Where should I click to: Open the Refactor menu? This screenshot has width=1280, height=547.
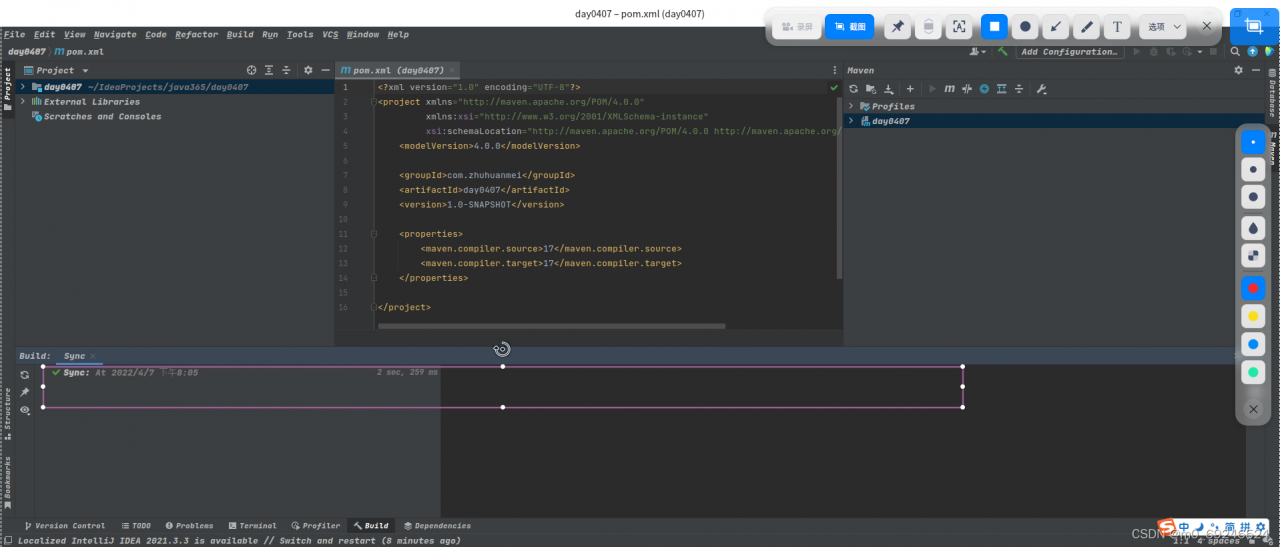(196, 34)
